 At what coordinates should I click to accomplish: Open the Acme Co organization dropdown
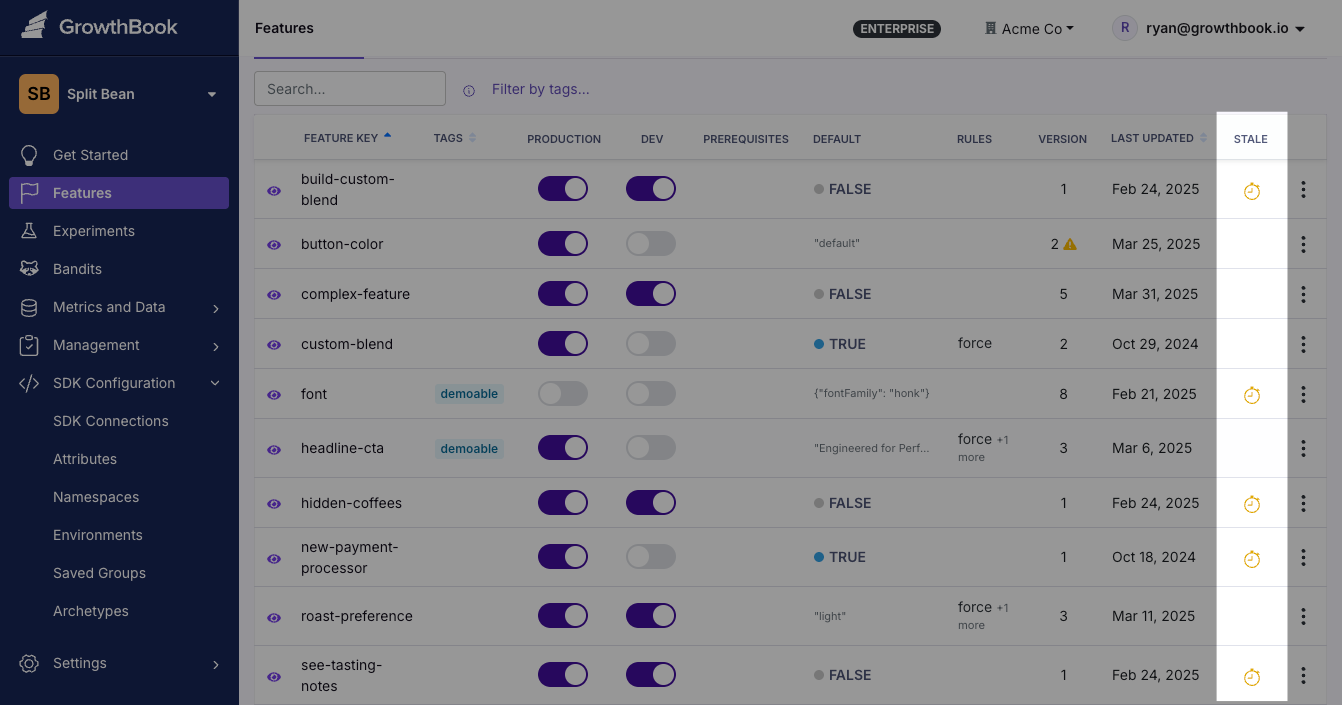pos(1029,28)
